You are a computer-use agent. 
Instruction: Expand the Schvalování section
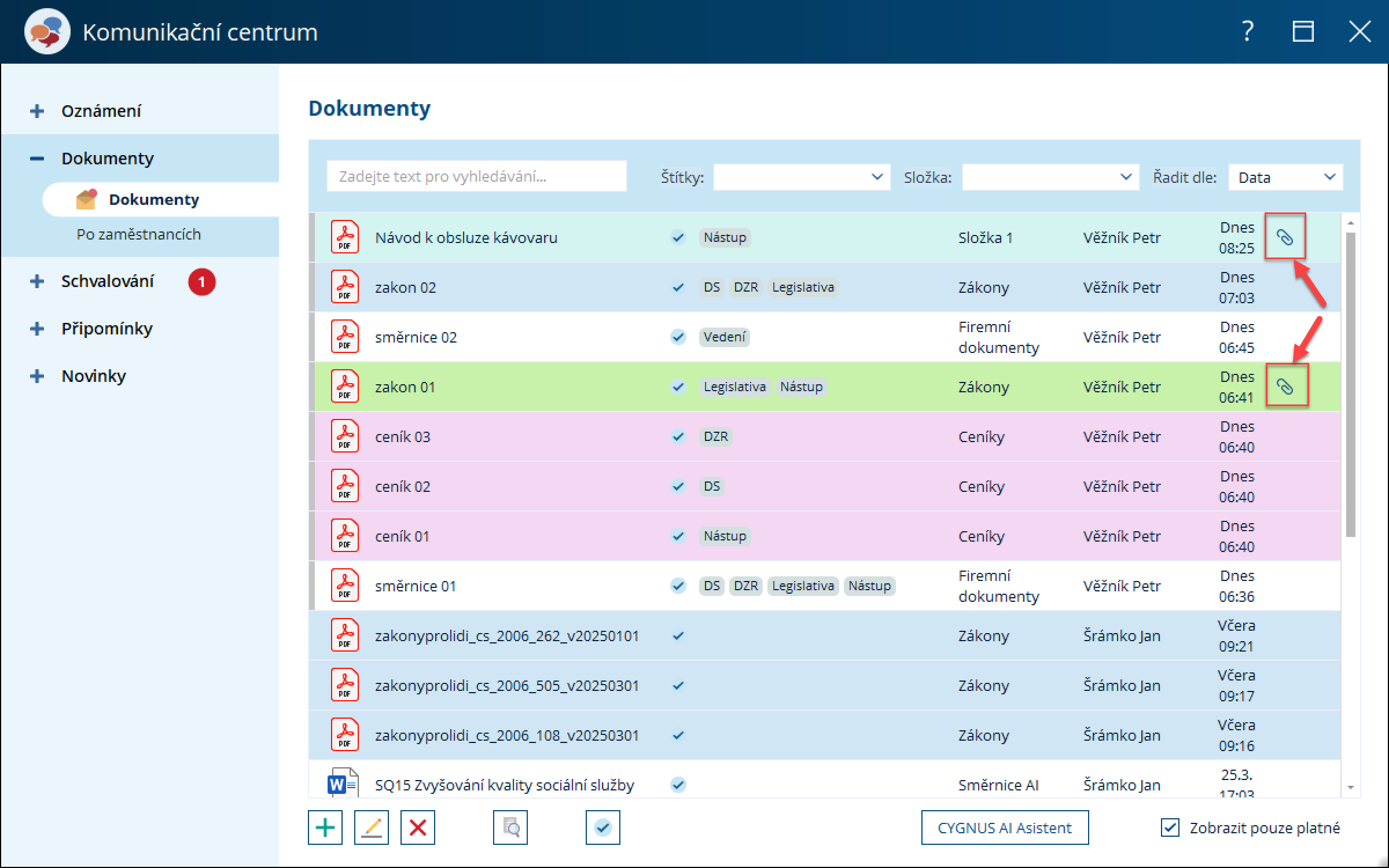(37, 281)
